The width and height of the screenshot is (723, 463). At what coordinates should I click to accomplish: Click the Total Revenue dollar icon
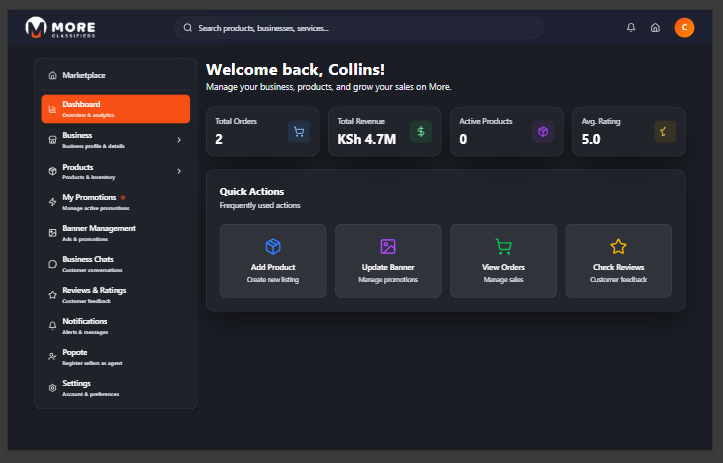tap(421, 131)
